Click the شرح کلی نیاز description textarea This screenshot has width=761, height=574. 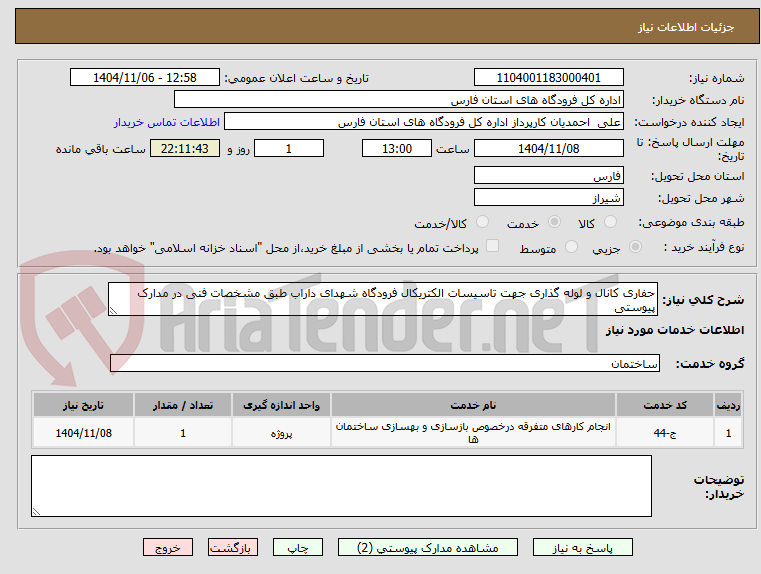(383, 299)
